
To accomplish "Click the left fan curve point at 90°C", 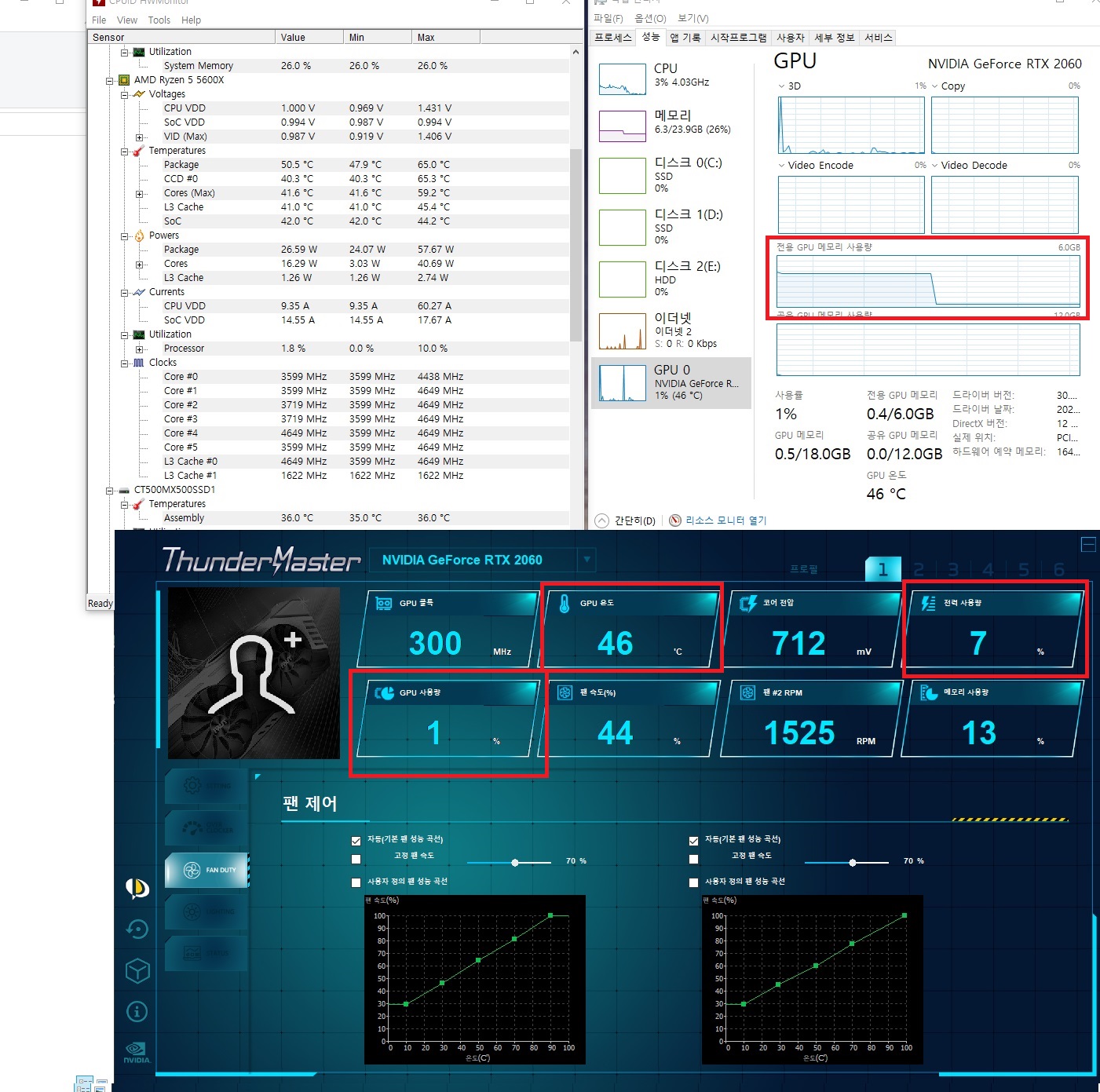I will coord(550,915).
